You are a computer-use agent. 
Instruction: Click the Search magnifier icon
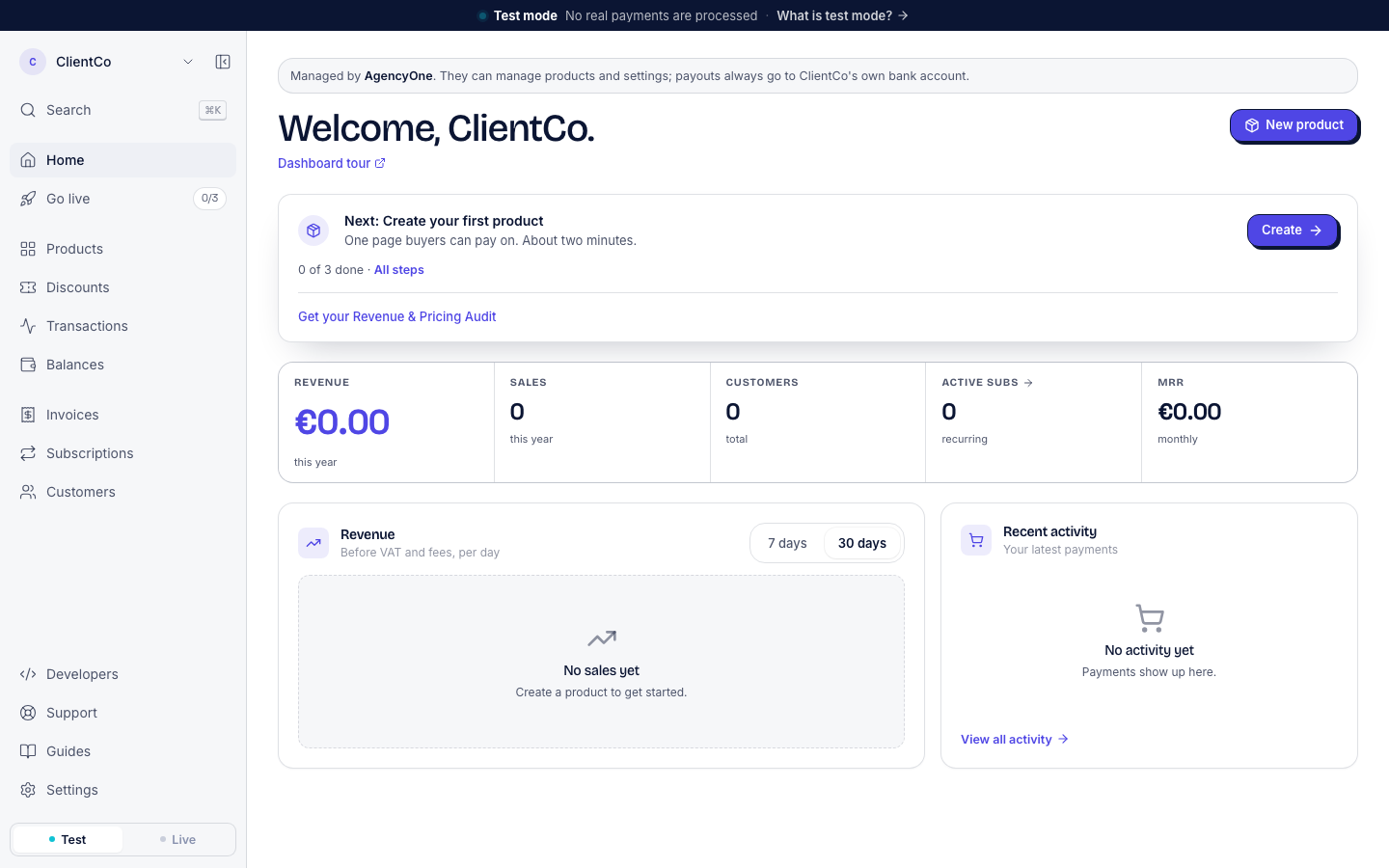28,110
